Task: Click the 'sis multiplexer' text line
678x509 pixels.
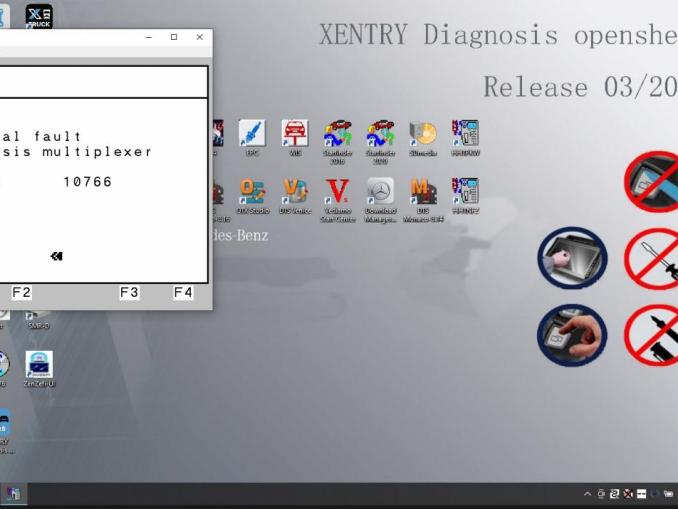Action: pyautogui.click(x=76, y=152)
